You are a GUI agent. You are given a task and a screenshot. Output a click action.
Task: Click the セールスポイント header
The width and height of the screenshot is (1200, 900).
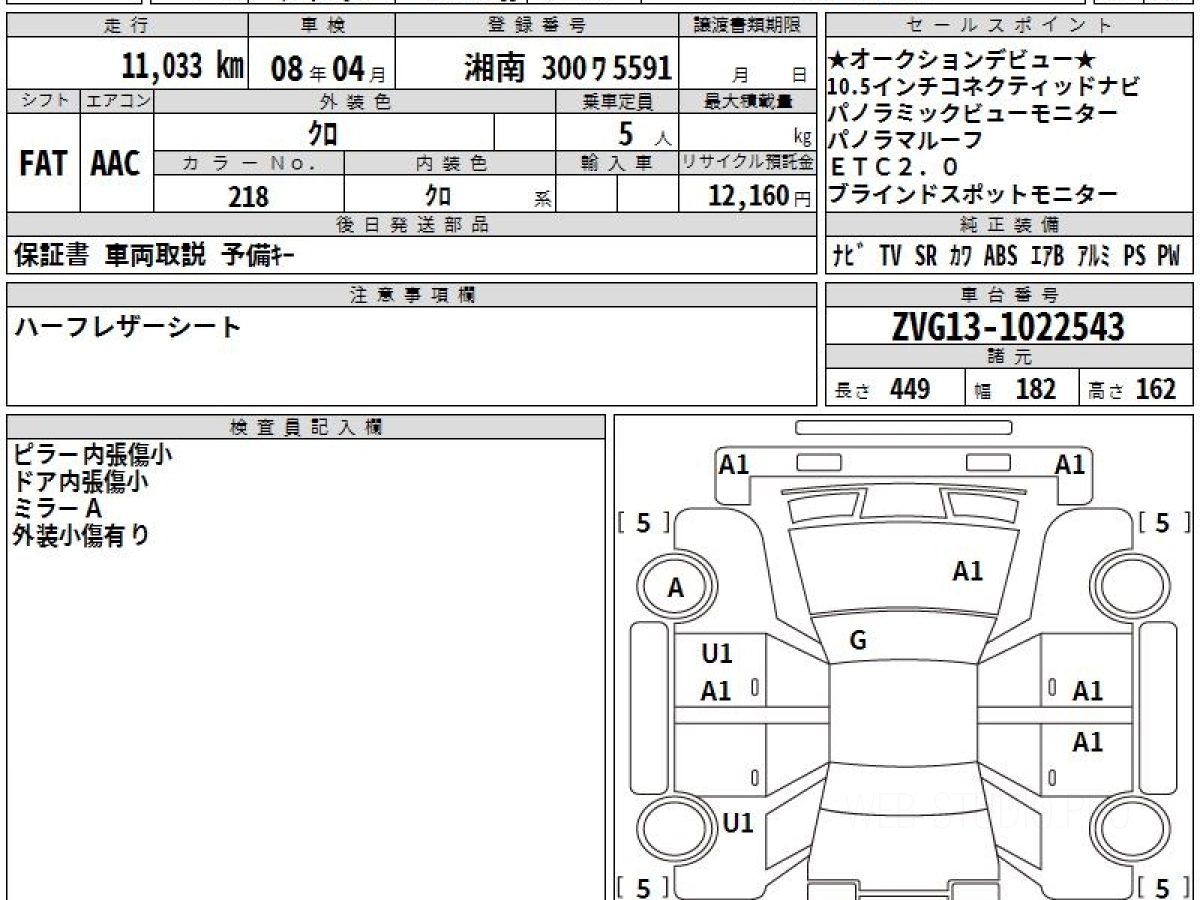pos(1009,26)
